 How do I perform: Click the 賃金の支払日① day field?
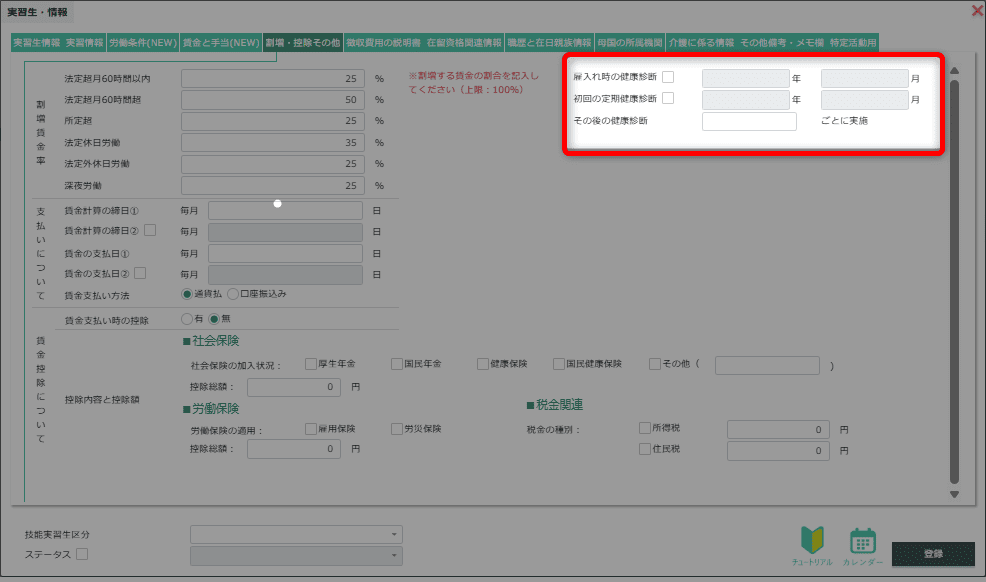click(285, 253)
